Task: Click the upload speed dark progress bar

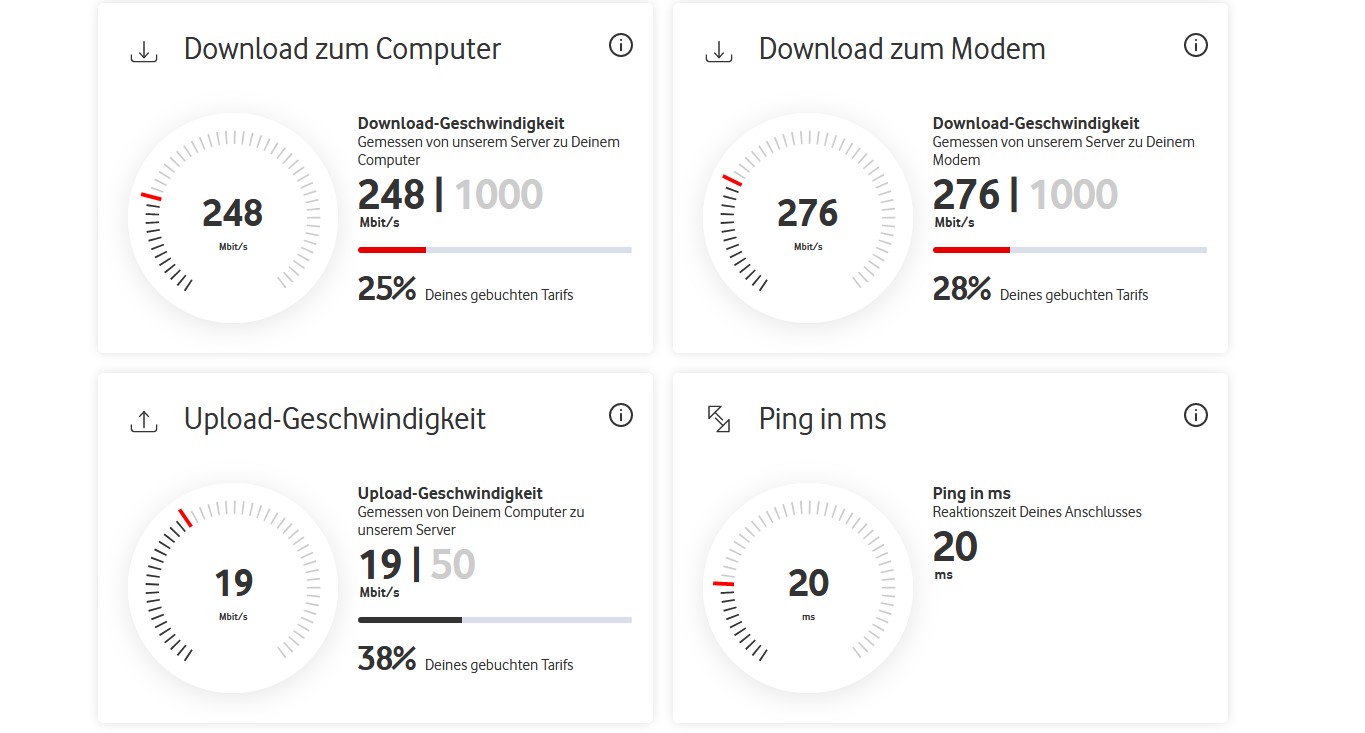Action: [x=410, y=620]
